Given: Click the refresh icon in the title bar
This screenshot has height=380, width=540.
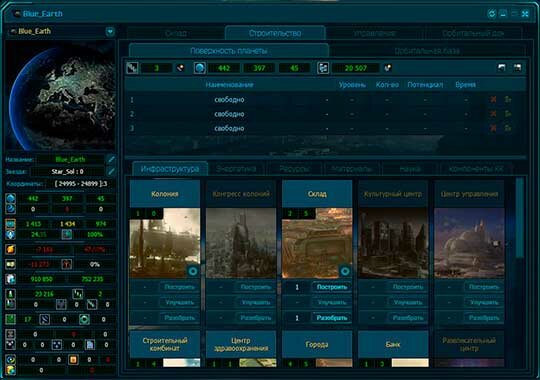Looking at the screenshot, I should click(x=492, y=13).
